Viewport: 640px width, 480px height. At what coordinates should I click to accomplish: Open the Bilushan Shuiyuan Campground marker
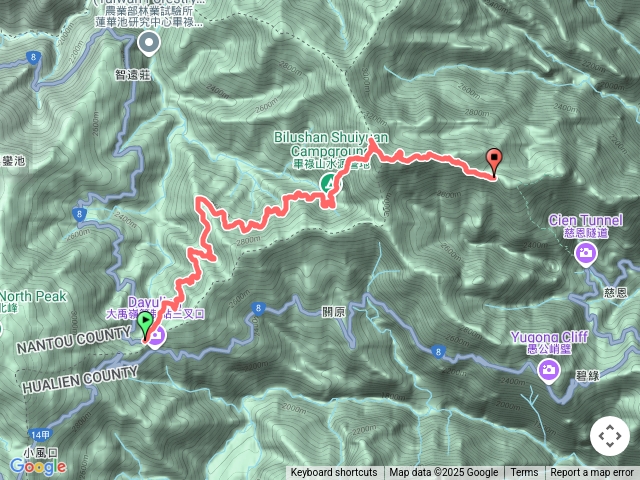pos(329,183)
